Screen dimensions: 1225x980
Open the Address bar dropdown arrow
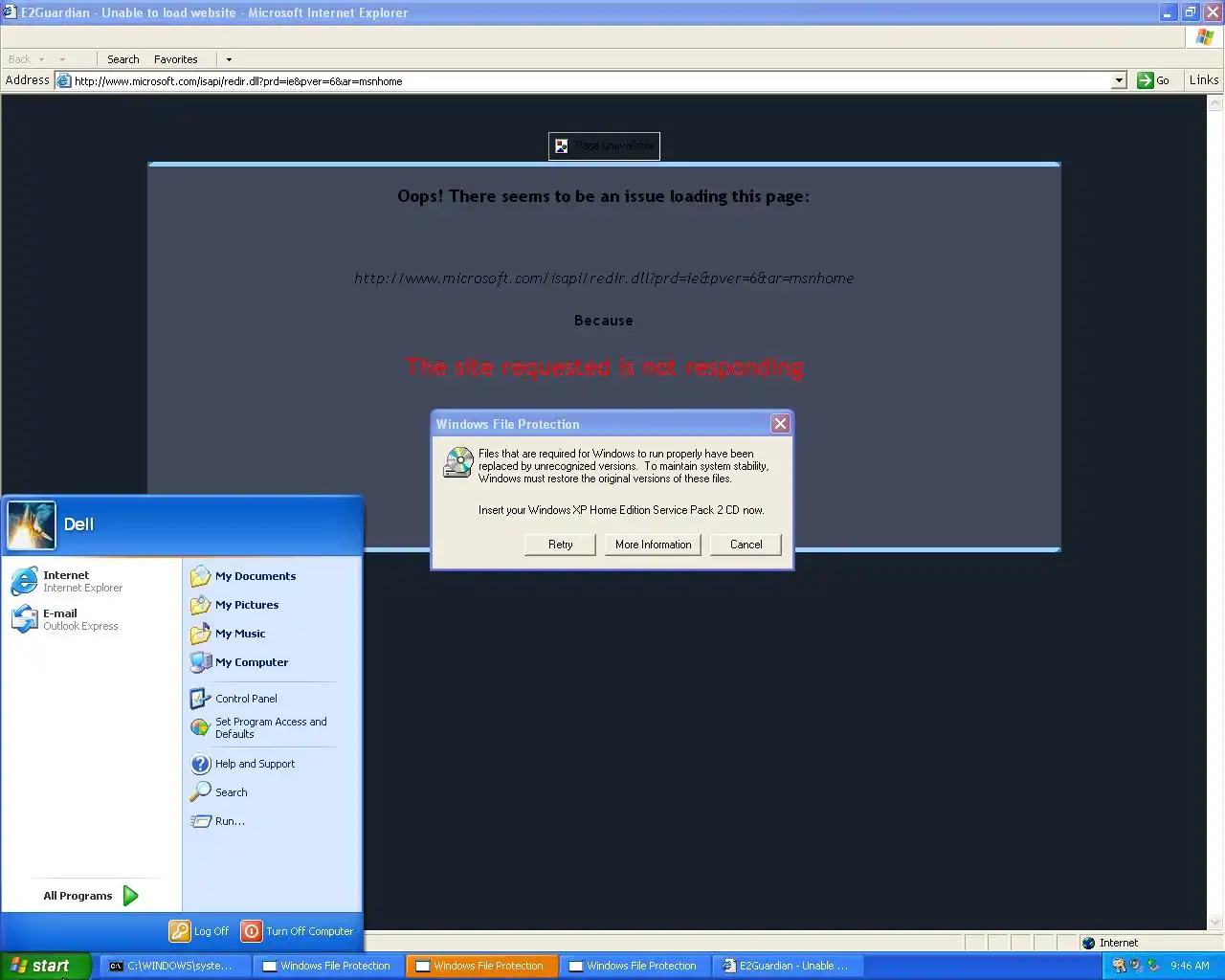[x=1119, y=81]
